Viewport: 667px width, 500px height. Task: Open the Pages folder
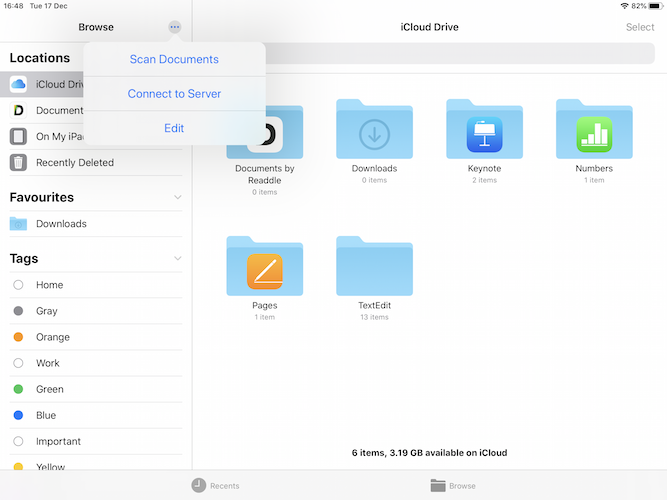pos(265,266)
